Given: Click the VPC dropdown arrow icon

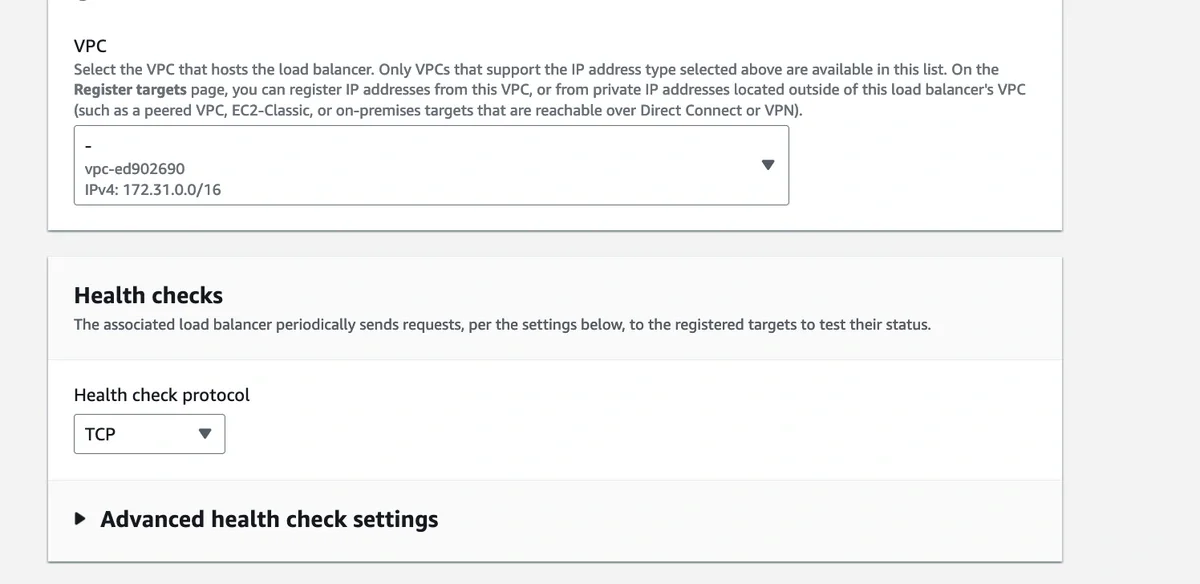Looking at the screenshot, I should pos(767,165).
